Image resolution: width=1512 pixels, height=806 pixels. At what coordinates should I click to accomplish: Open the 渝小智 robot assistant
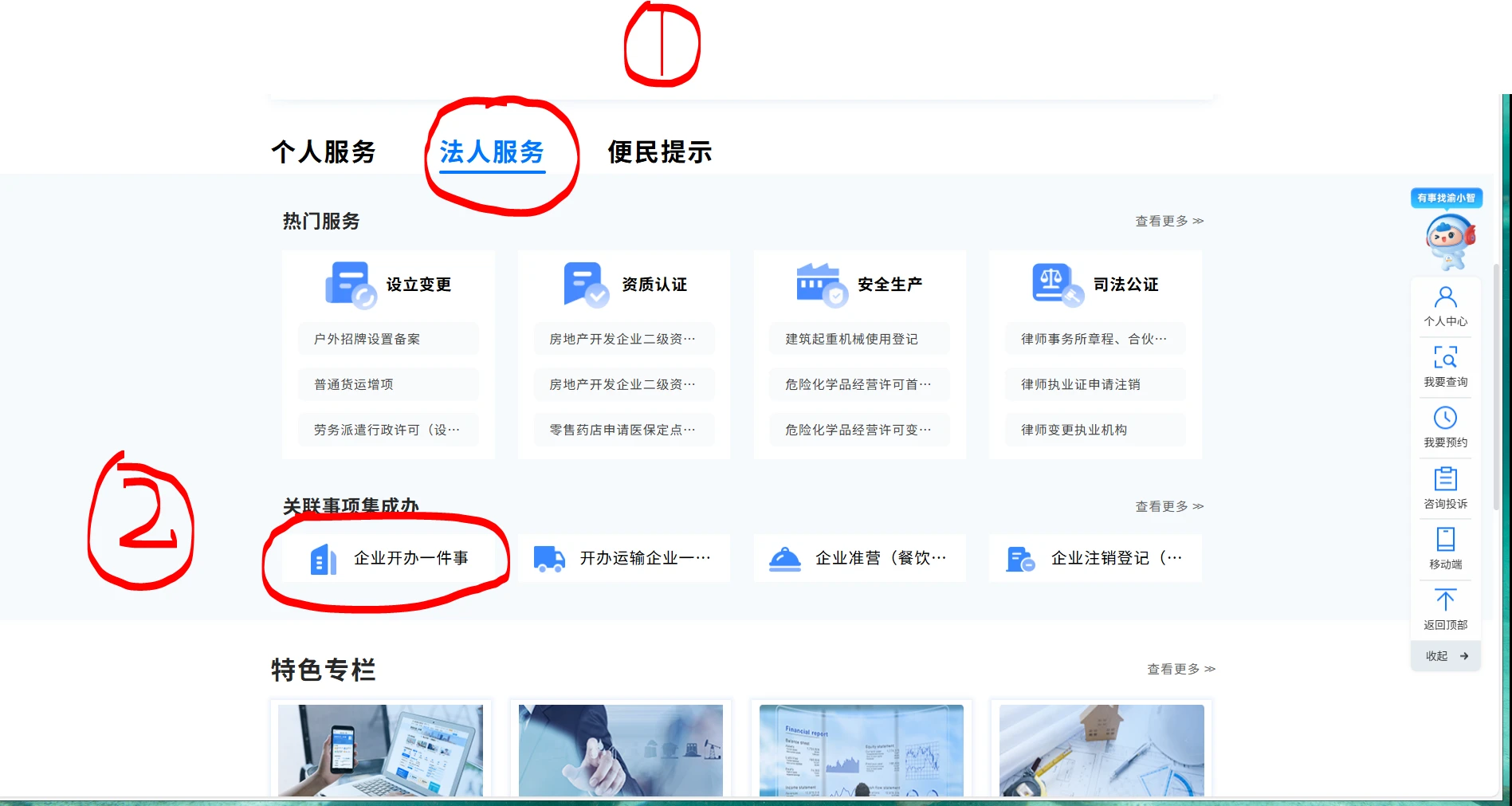coord(1448,240)
